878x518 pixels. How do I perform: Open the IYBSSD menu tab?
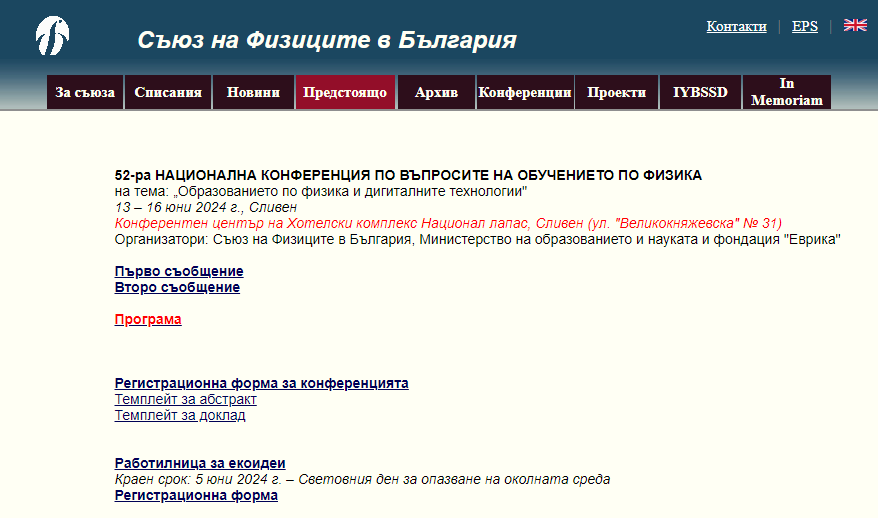700,92
